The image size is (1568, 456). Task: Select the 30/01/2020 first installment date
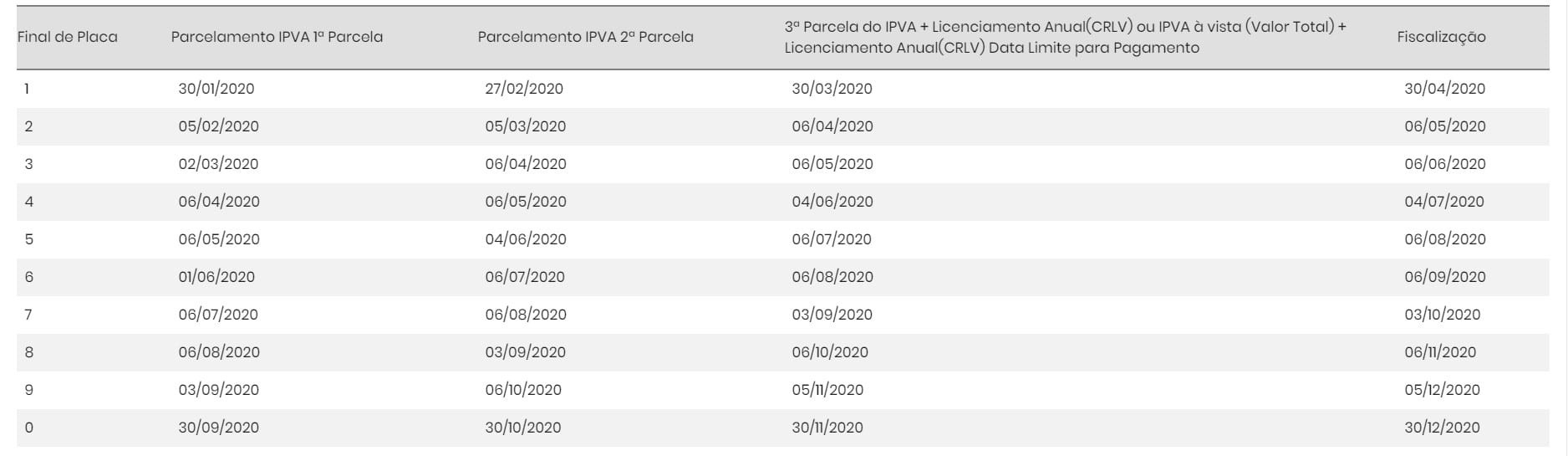216,89
